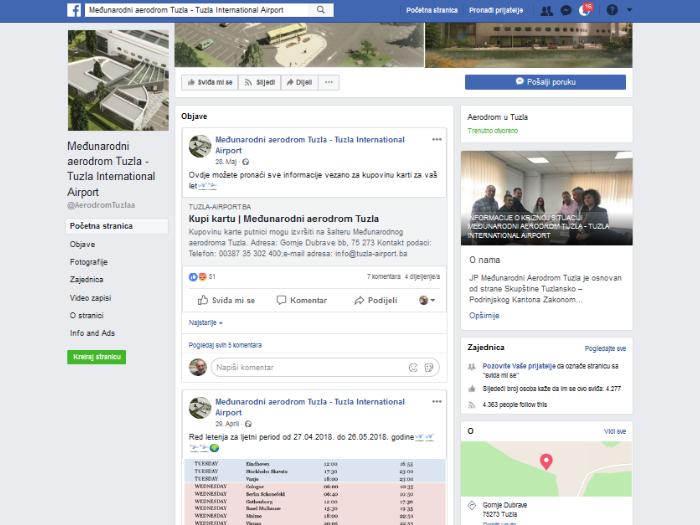Click the address icon beside Gornje Dubrave
The image size is (700, 525).
pyautogui.click(x=472, y=505)
